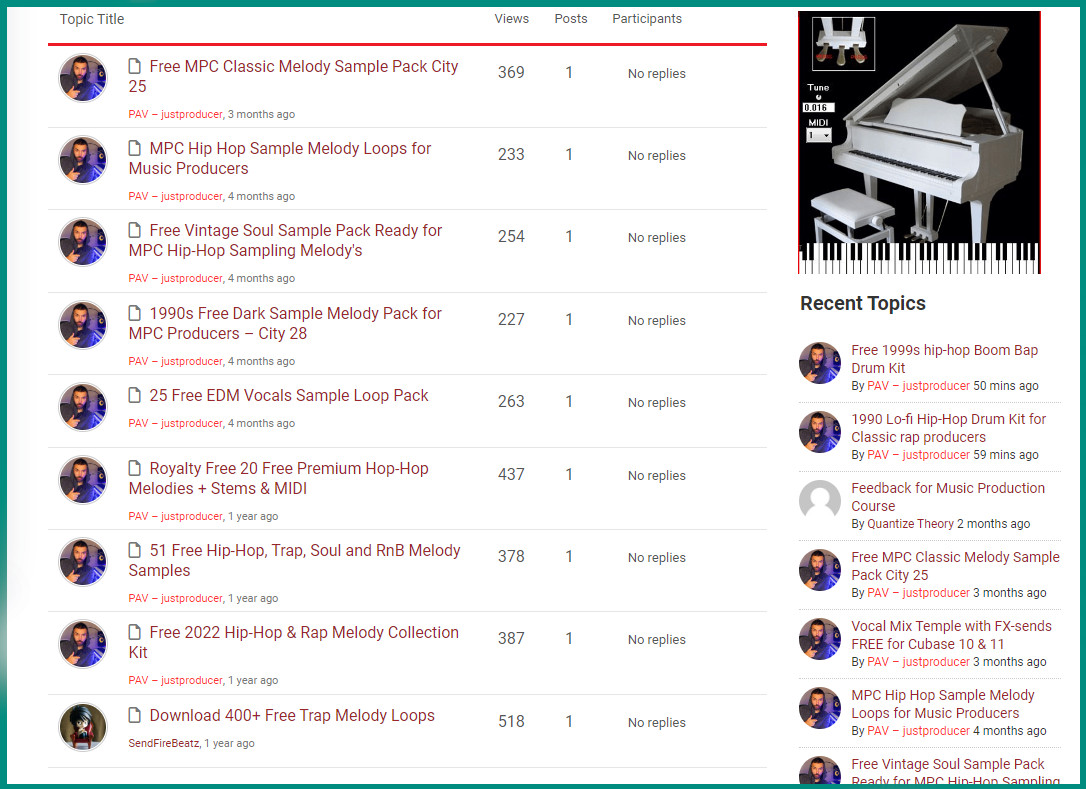
Task: Click the avatar next to Free 1999s hip-hop Boom Bap Drum Kit
Action: point(820,363)
